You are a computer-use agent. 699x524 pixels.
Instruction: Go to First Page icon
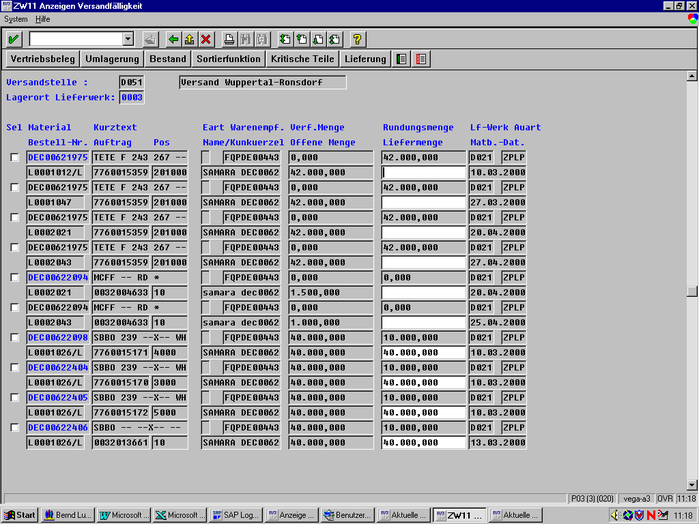point(285,39)
